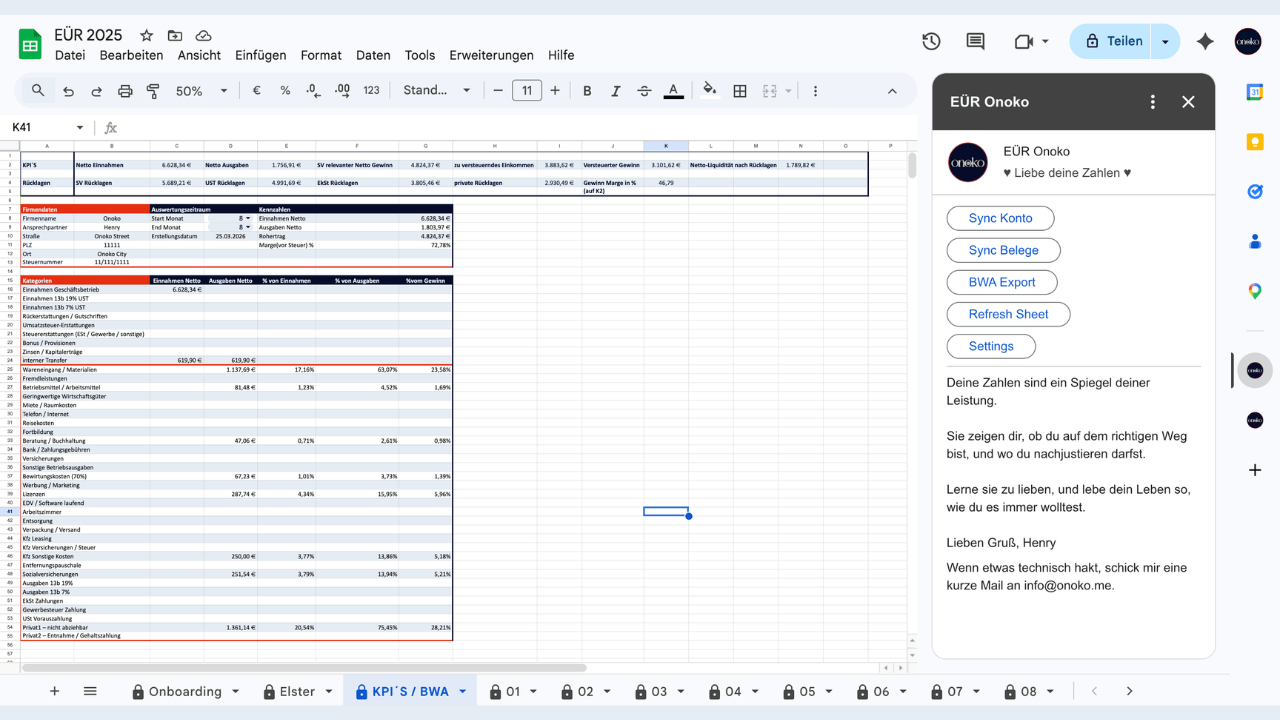This screenshot has width=1280, height=720.
Task: Click the Sync Konto button
Action: [1000, 218]
